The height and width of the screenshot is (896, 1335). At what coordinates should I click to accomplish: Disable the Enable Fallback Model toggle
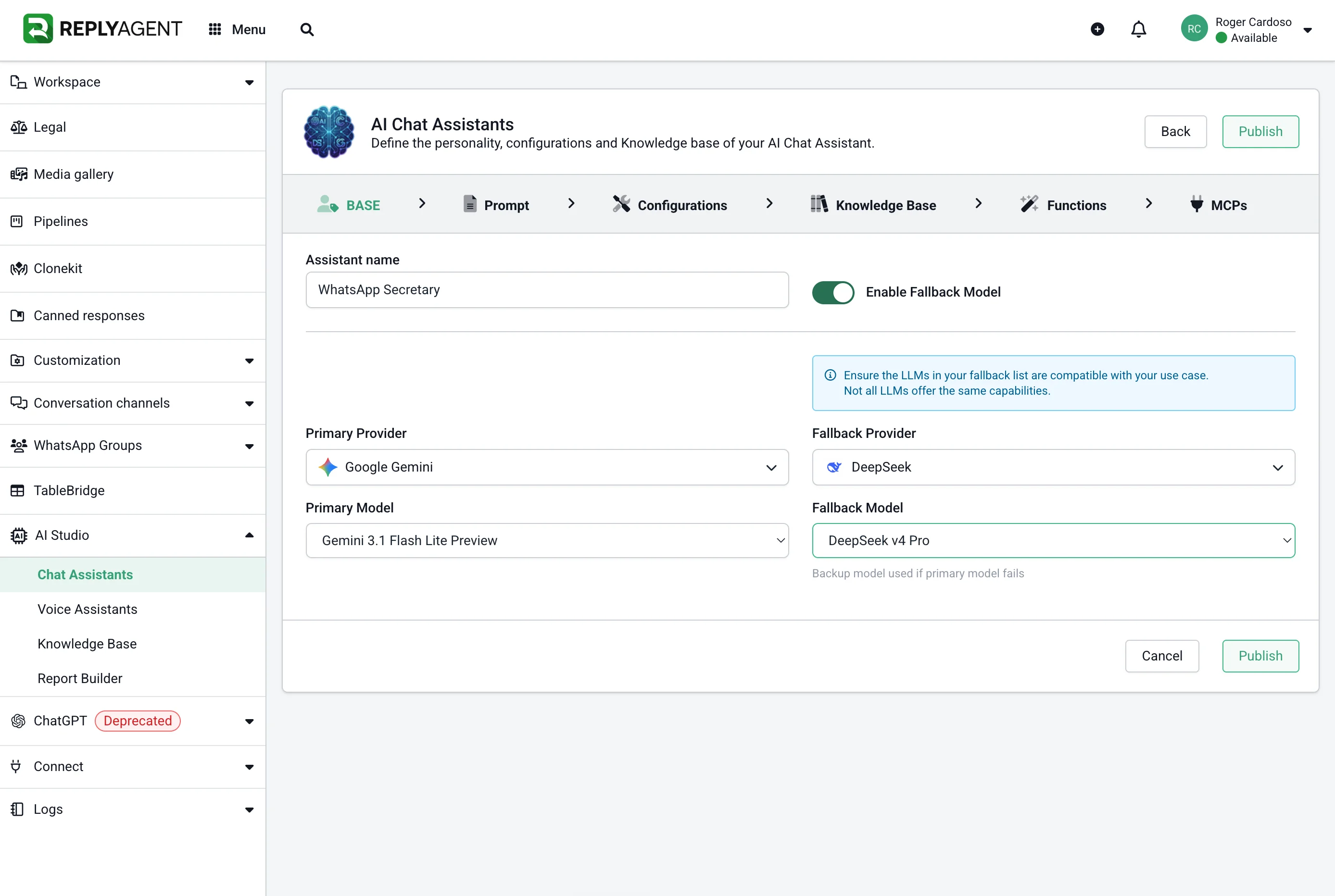pyautogui.click(x=833, y=293)
